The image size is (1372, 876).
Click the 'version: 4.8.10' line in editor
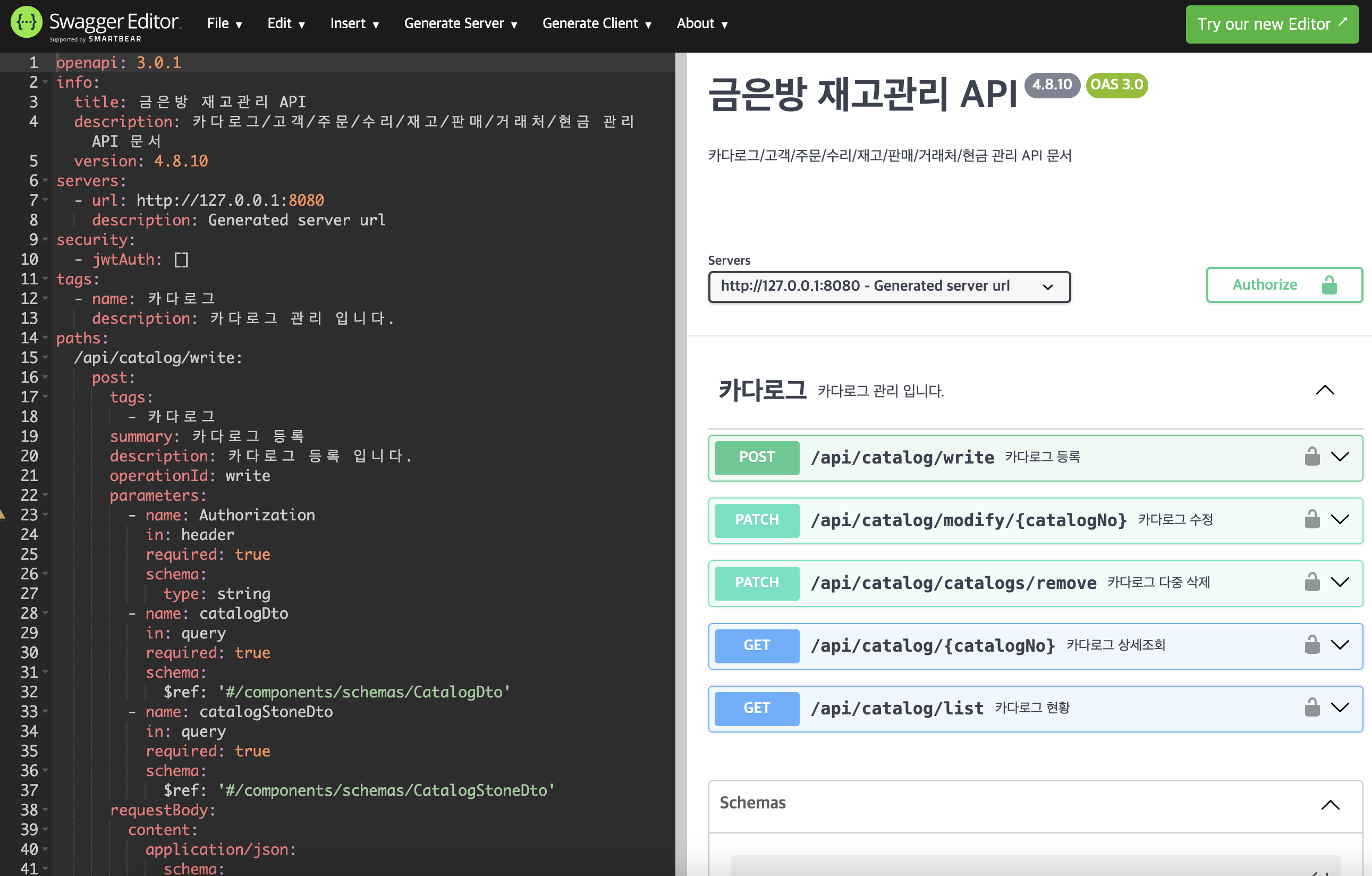coord(141,161)
